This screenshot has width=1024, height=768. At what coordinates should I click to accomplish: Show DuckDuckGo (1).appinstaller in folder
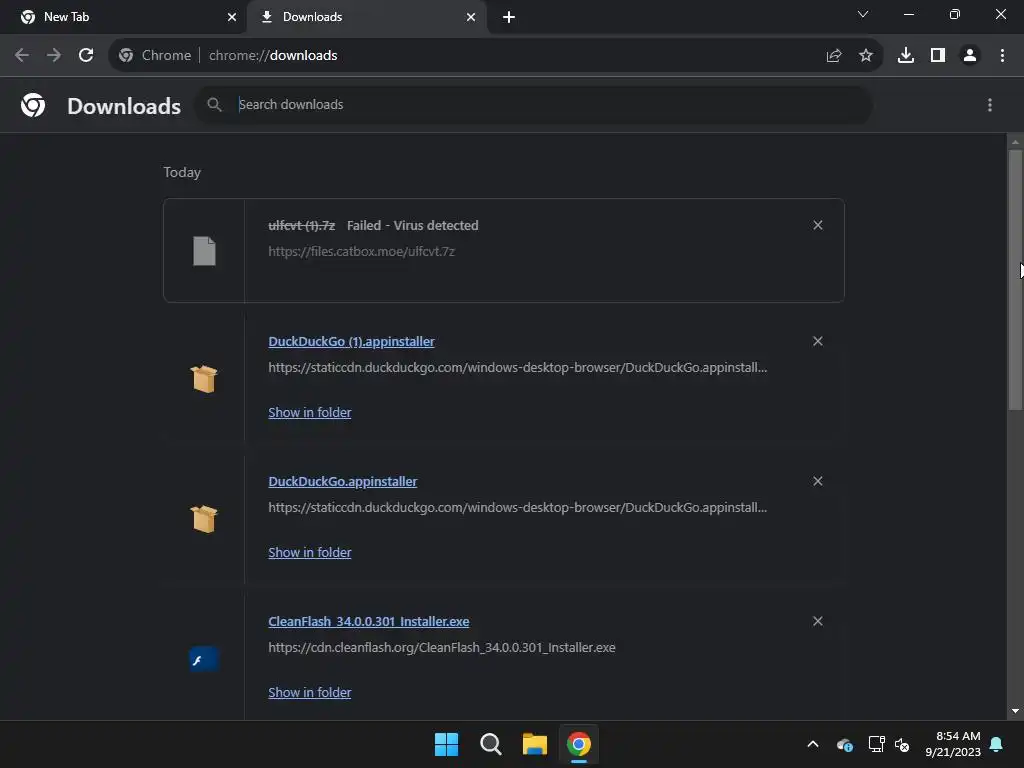tap(310, 413)
